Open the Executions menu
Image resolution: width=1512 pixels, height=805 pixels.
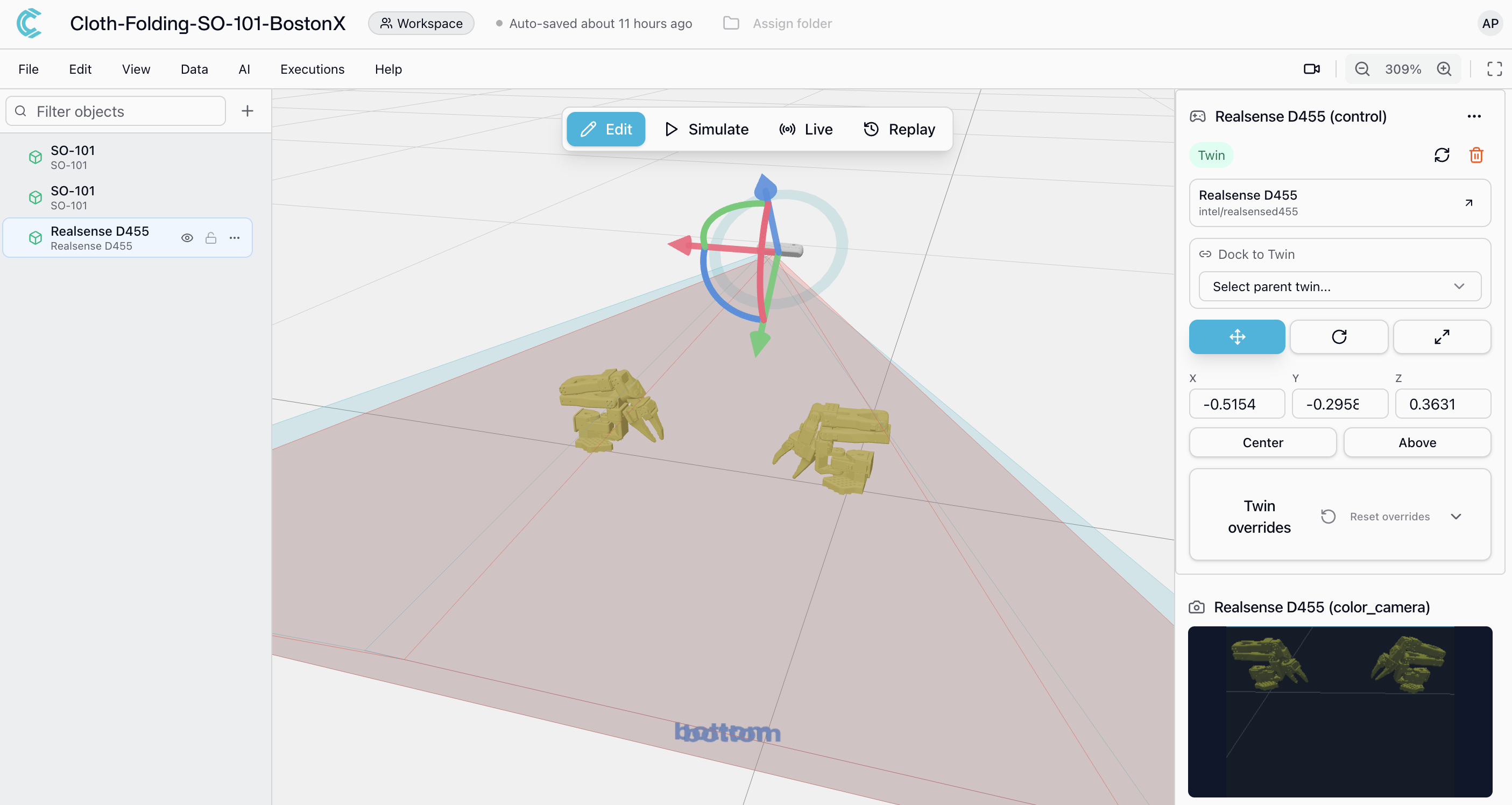click(x=312, y=69)
